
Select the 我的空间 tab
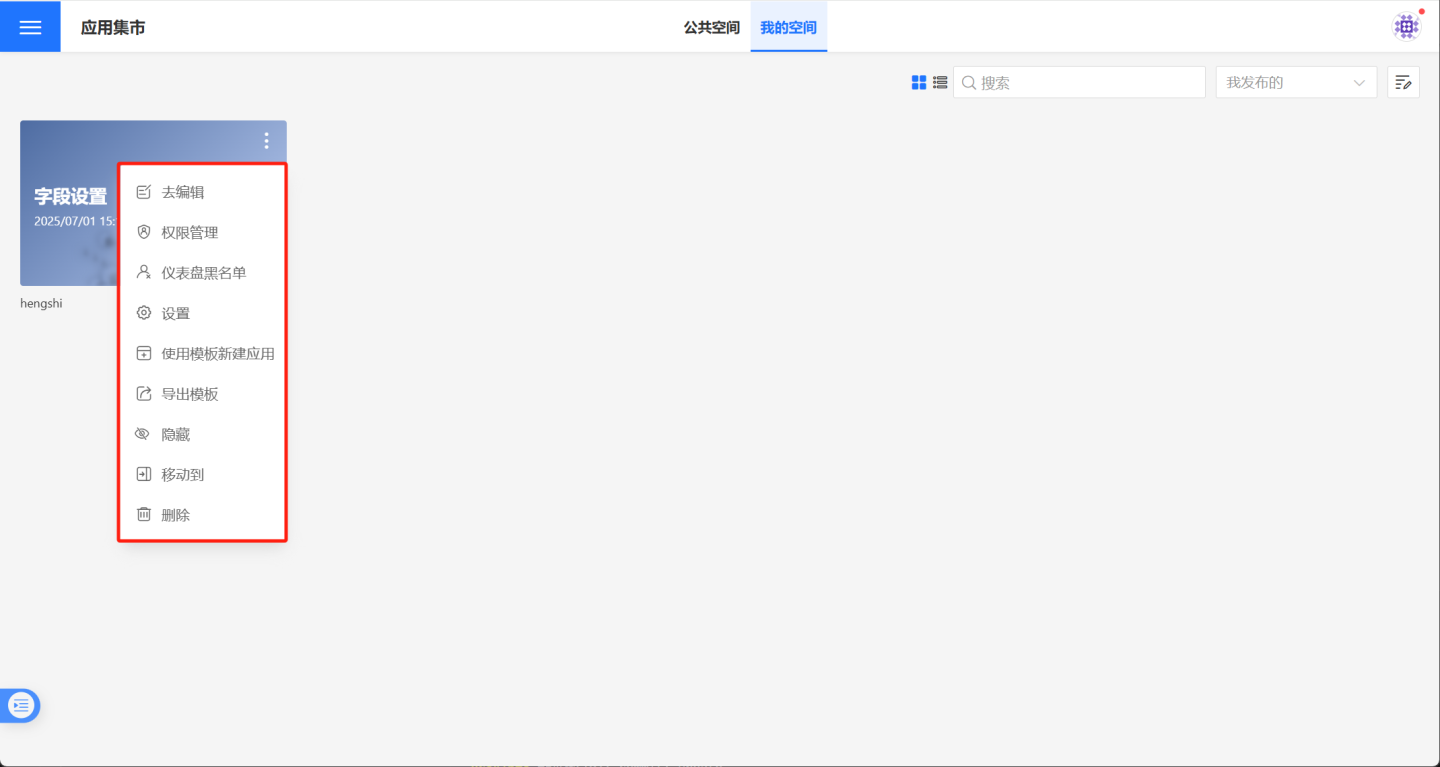[788, 27]
